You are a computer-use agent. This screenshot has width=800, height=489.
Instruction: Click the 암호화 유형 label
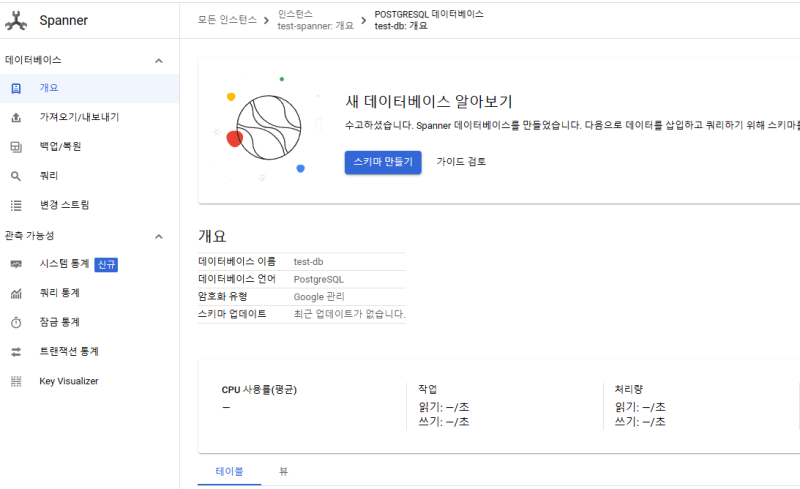click(222, 297)
